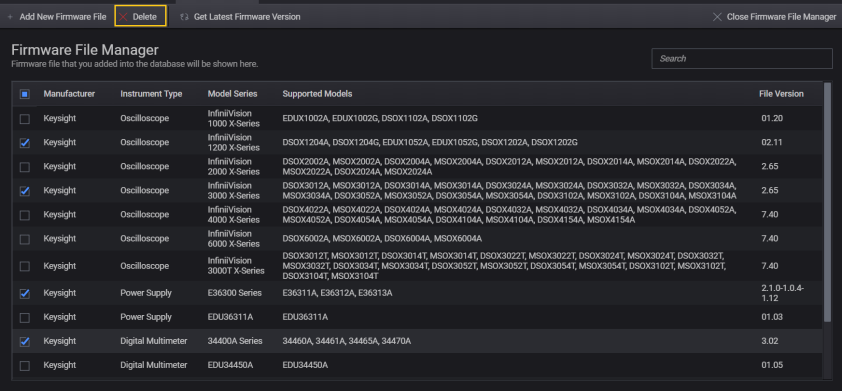
Task: Click supported models list starting with EDUX1002A
Action: [x=380, y=118]
